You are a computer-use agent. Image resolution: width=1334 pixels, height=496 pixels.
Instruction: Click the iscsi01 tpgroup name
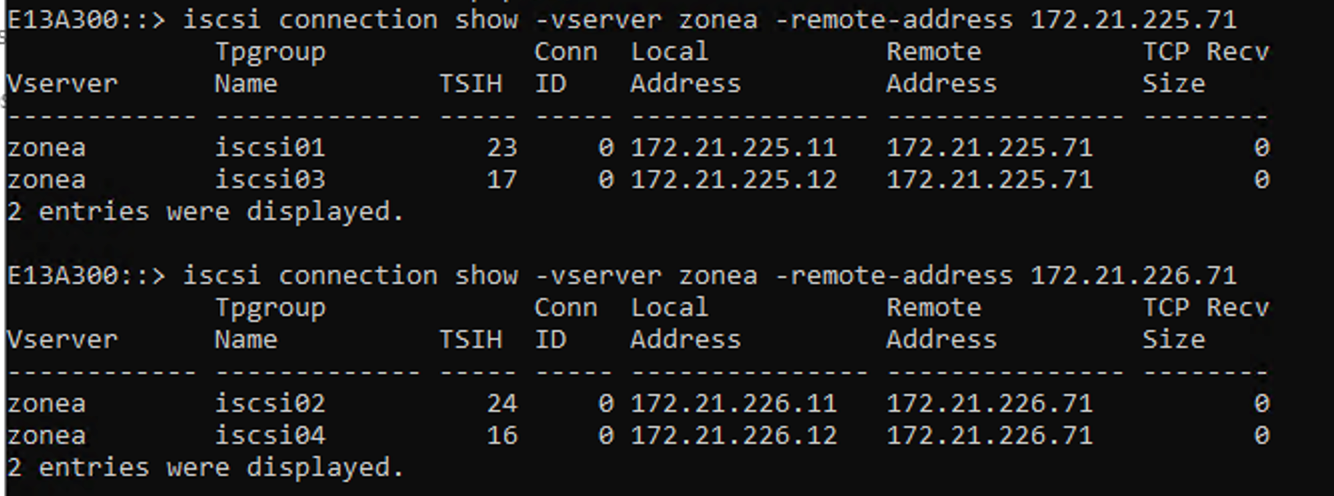270,148
